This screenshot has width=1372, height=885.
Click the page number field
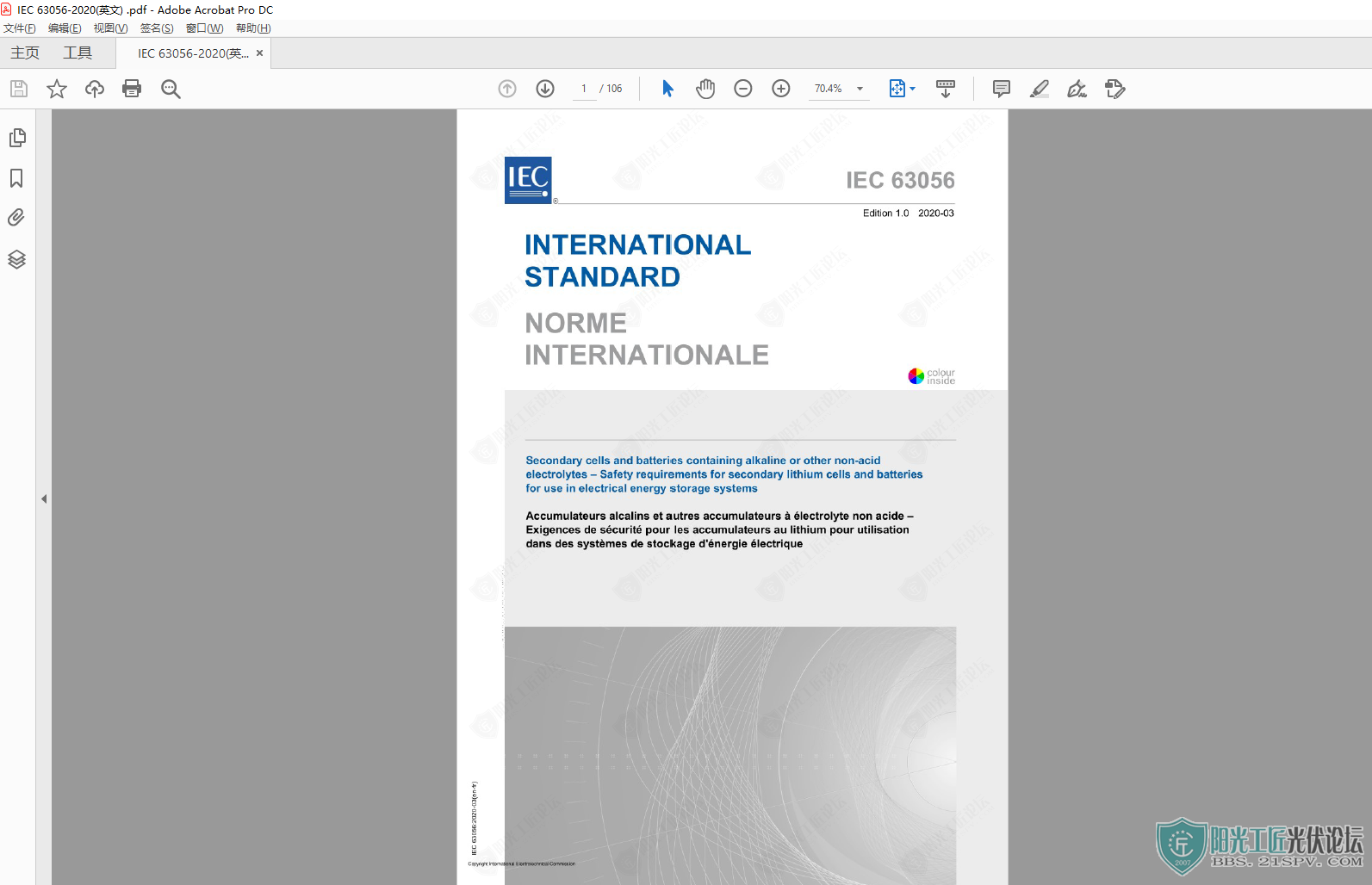(584, 89)
